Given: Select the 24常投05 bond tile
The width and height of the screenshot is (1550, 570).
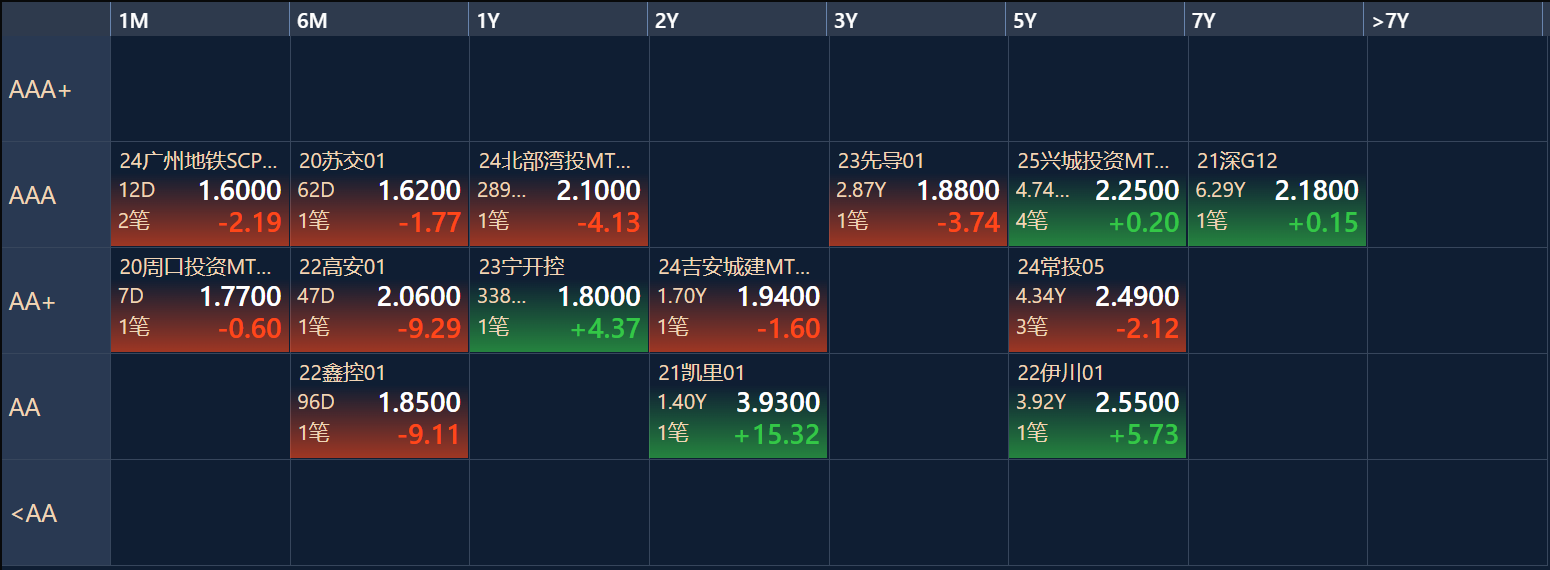Looking at the screenshot, I should [1097, 300].
